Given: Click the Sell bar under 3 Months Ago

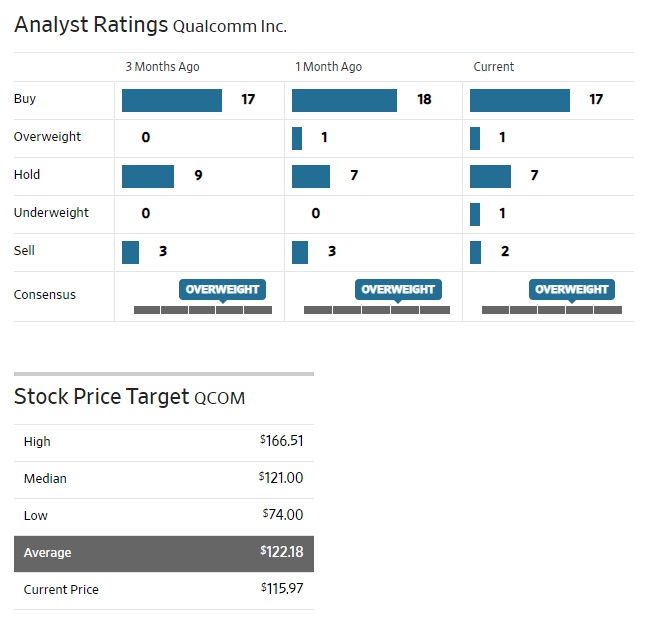Looking at the screenshot, I should tap(130, 252).
